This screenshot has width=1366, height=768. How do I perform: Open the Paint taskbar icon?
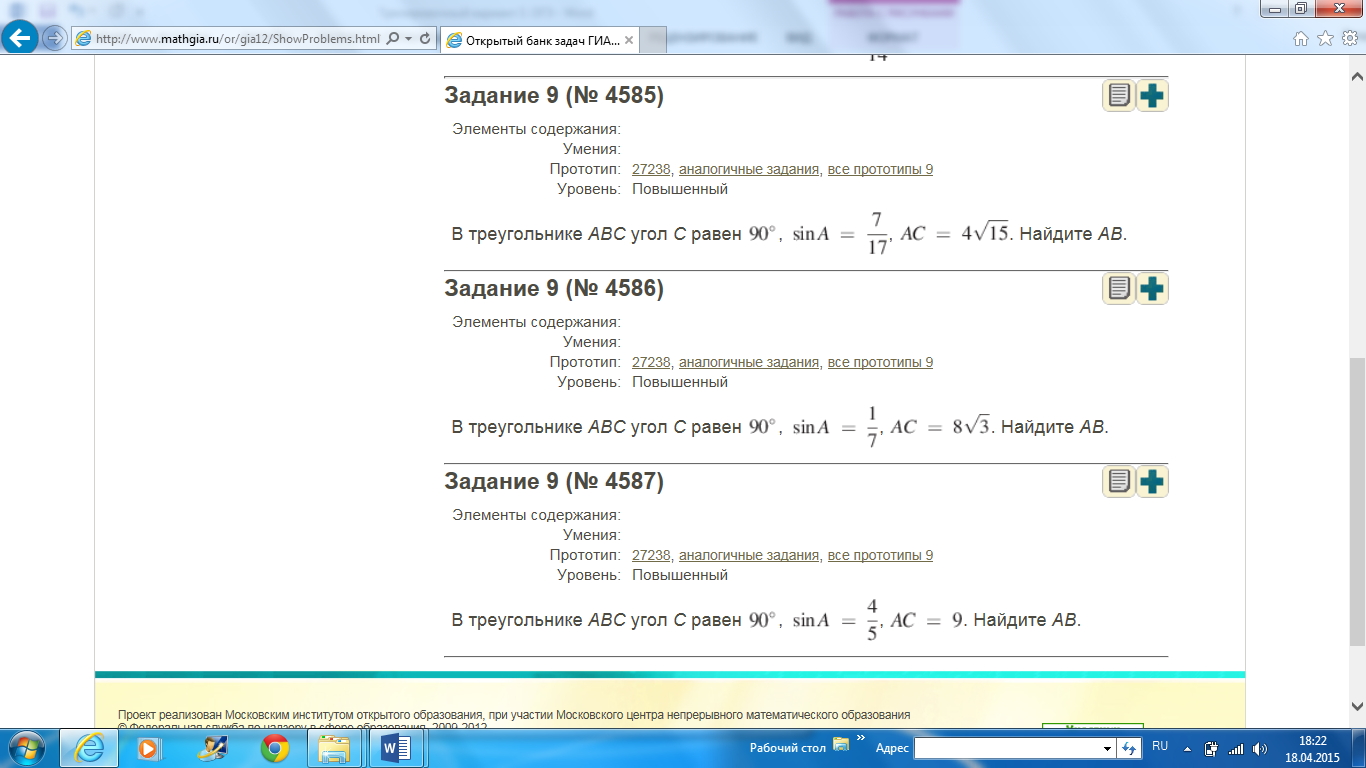point(213,748)
